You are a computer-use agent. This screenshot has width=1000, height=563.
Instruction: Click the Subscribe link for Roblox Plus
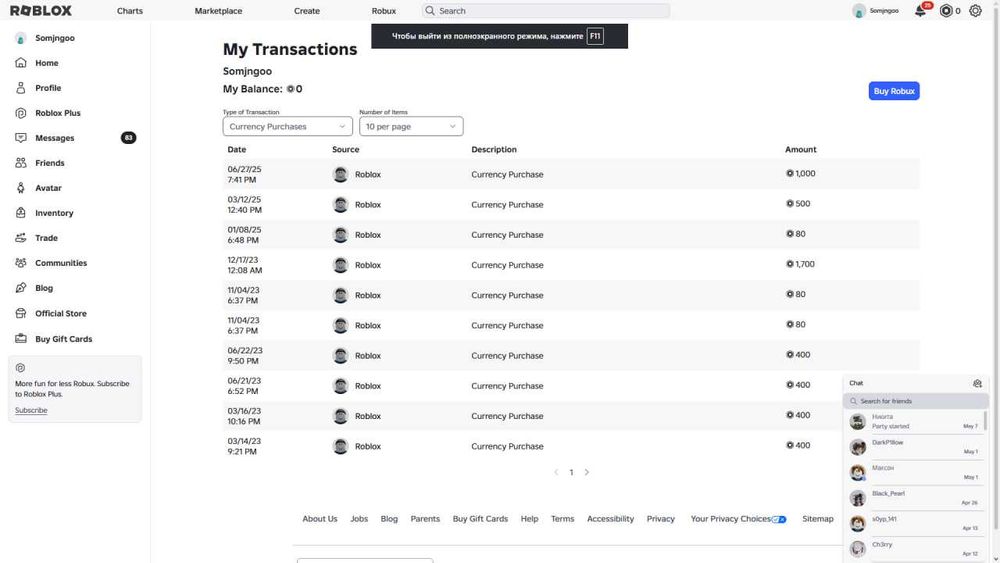pyautogui.click(x=31, y=410)
